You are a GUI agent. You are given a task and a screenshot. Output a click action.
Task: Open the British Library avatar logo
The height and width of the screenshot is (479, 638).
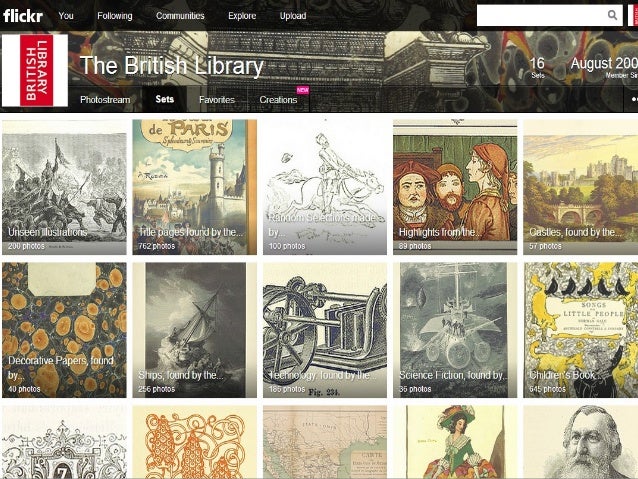35,70
